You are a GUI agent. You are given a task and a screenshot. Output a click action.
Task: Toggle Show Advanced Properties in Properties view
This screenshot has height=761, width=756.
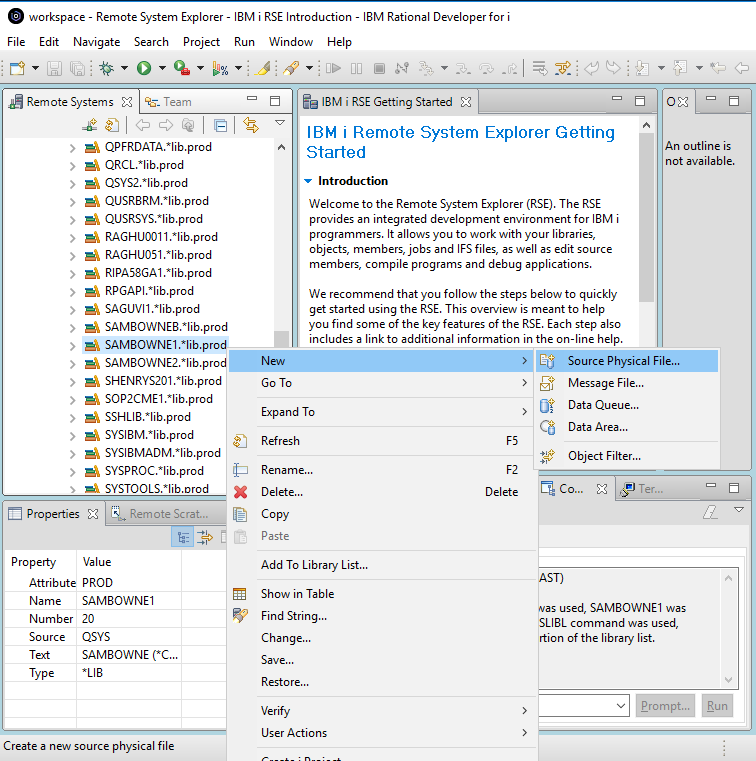pyautogui.click(x=205, y=538)
